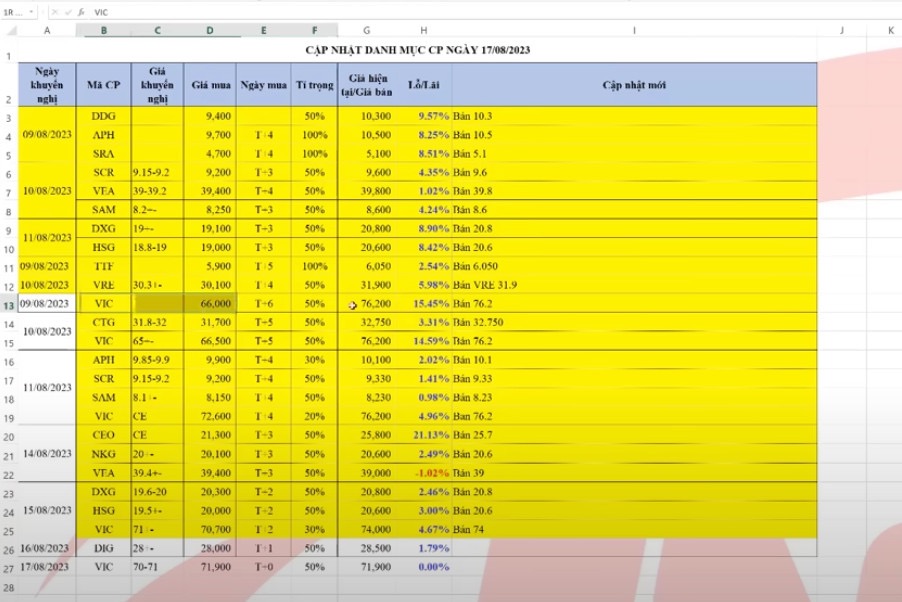Image resolution: width=902 pixels, height=602 pixels.
Task: Select column F header
Action: (315, 31)
